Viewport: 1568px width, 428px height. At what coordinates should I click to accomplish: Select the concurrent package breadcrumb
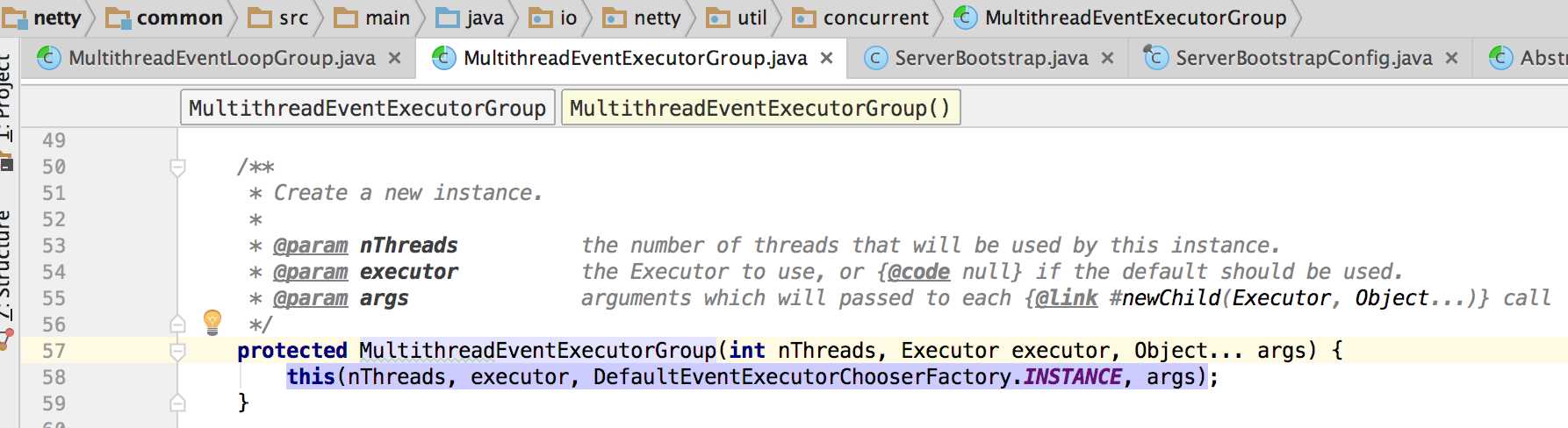tap(860, 18)
